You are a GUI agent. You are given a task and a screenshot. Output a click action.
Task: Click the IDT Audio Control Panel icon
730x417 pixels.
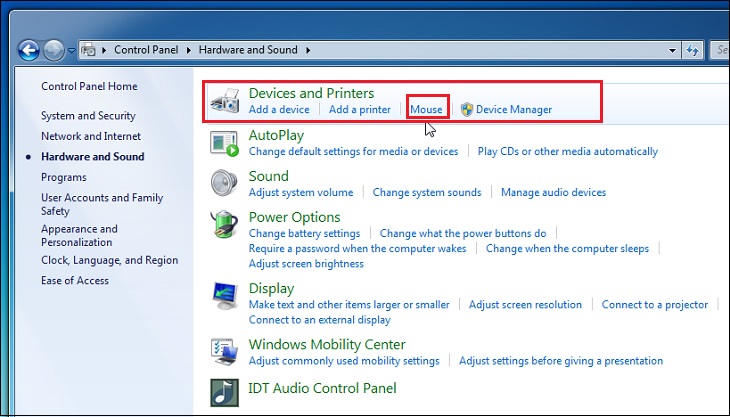click(224, 393)
